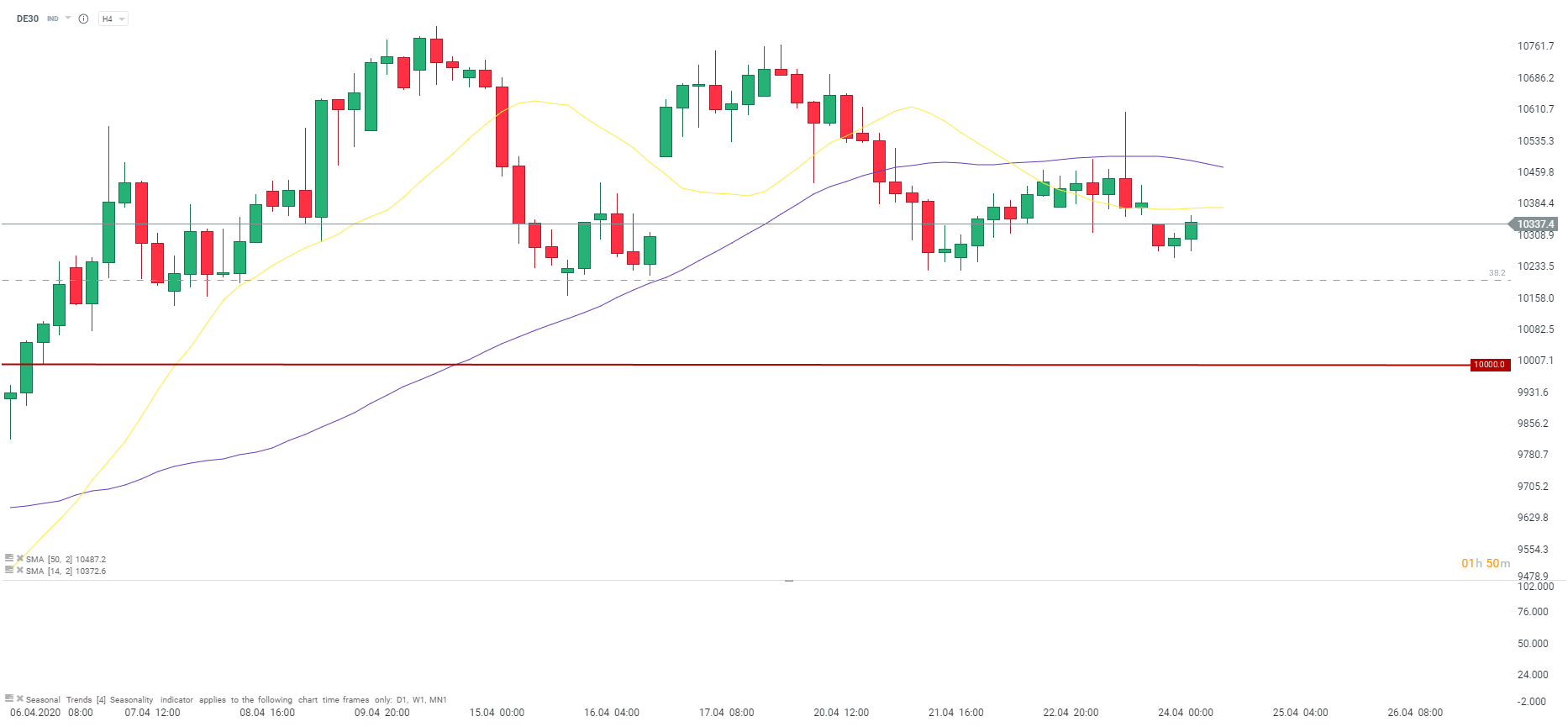
Task: Click the DE30 symbol name
Action: pyautogui.click(x=28, y=18)
